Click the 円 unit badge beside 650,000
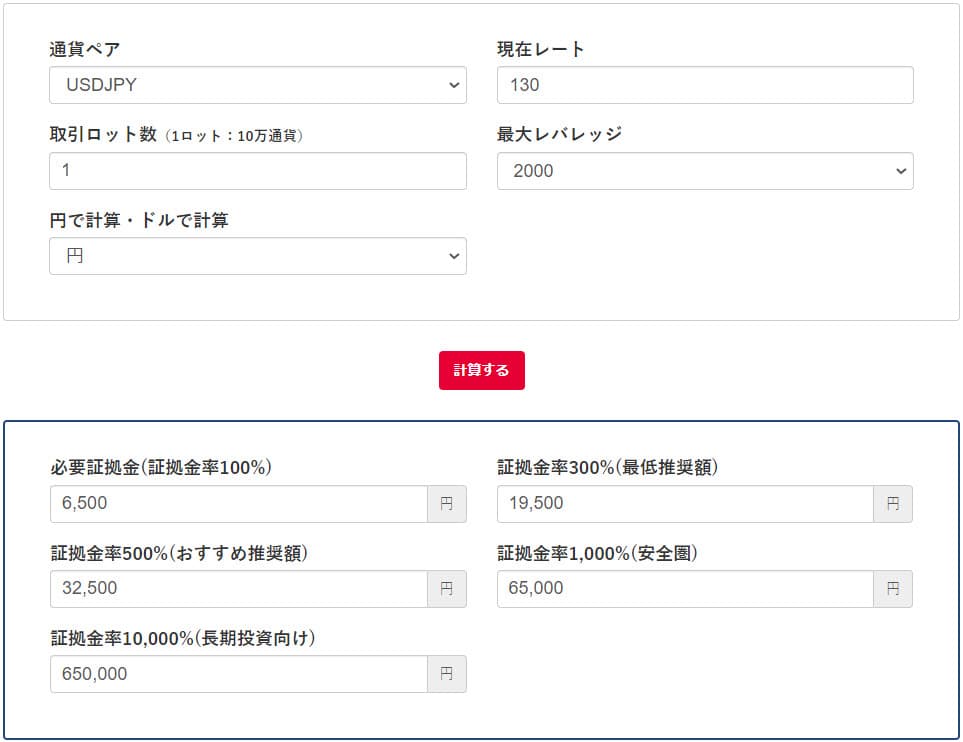963x742 pixels. coord(447,674)
